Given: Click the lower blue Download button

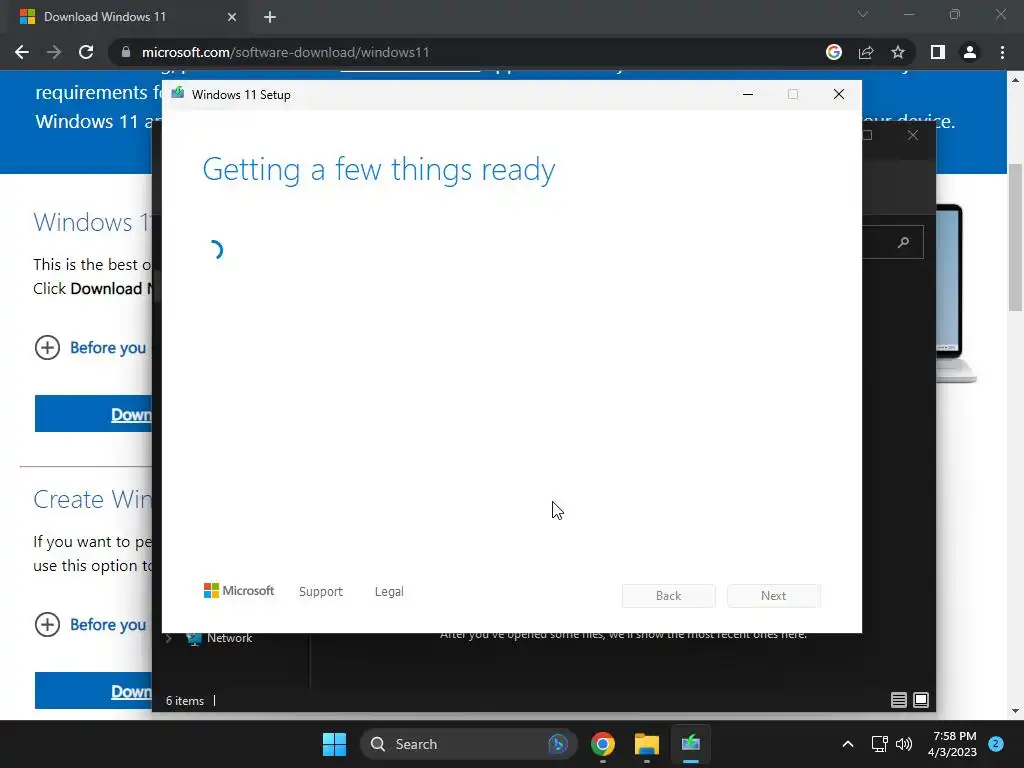Looking at the screenshot, I should pyautogui.click(x=93, y=690).
